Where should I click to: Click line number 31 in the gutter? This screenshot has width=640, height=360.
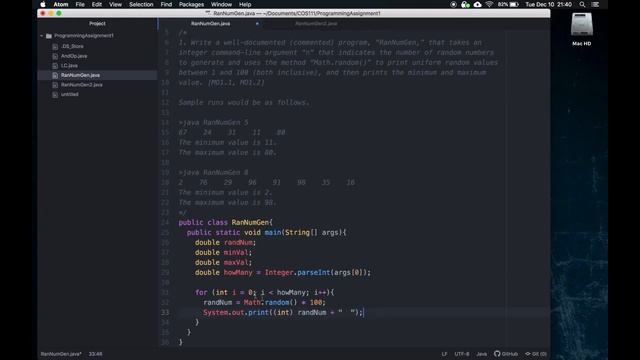click(165, 292)
